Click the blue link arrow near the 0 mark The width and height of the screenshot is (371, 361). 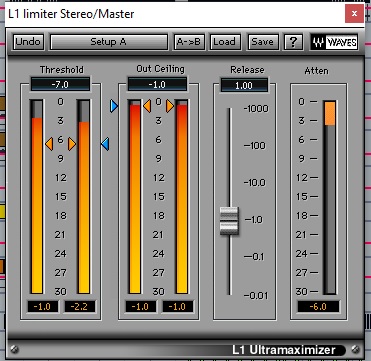click(x=114, y=106)
